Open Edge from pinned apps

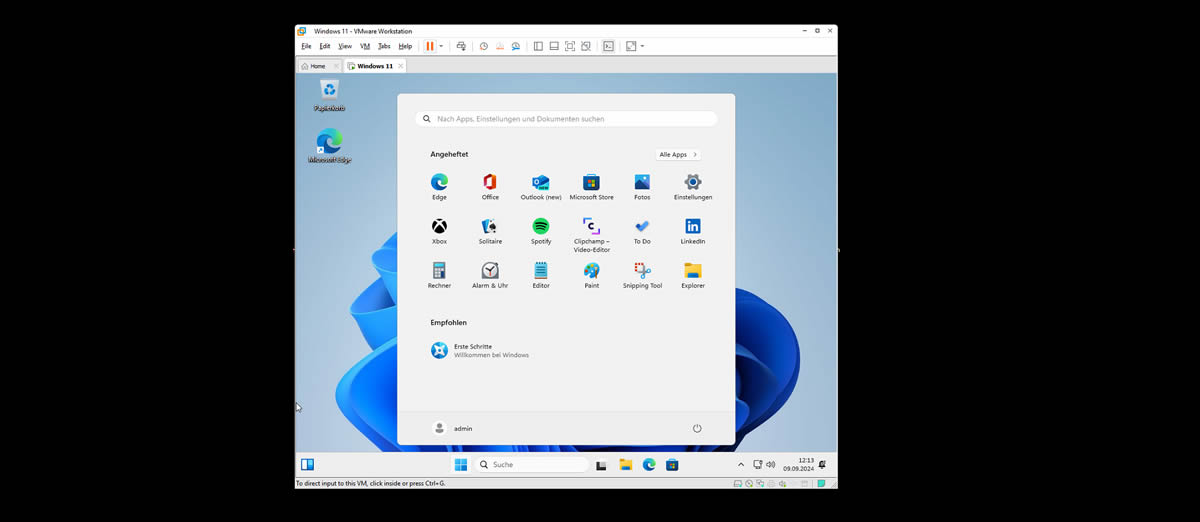[439, 186]
